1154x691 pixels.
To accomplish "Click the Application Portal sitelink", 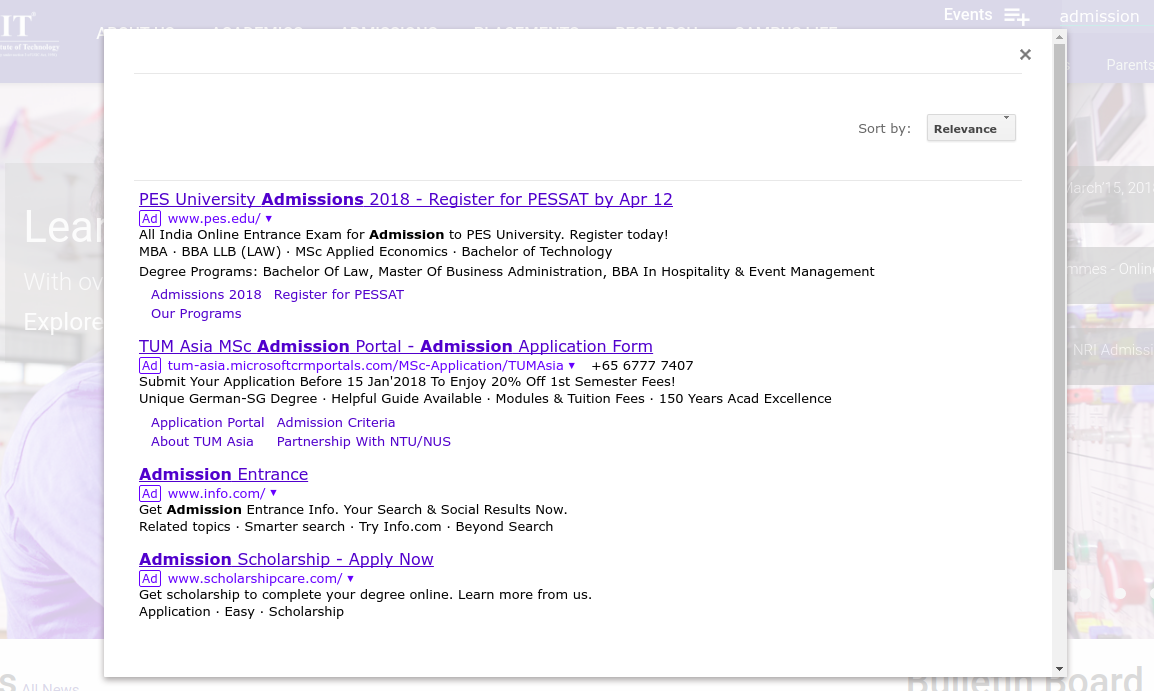I will tap(207, 422).
